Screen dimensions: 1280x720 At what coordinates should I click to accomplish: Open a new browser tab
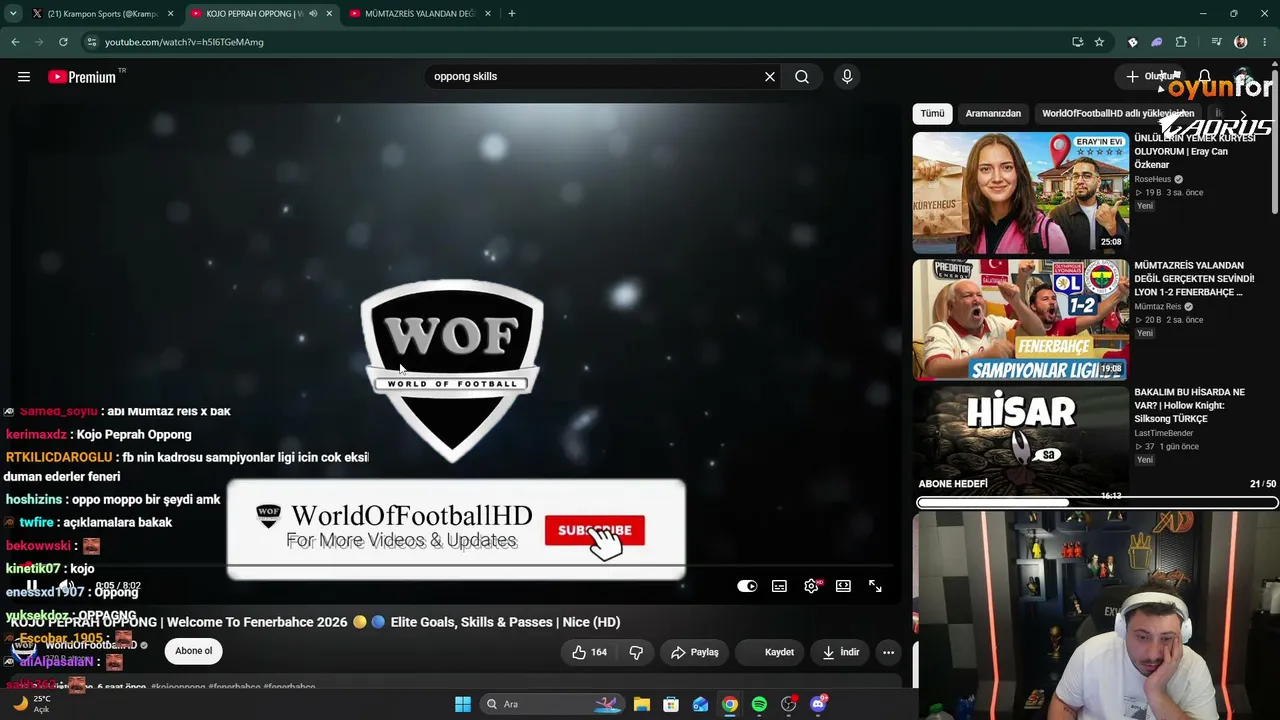(512, 14)
